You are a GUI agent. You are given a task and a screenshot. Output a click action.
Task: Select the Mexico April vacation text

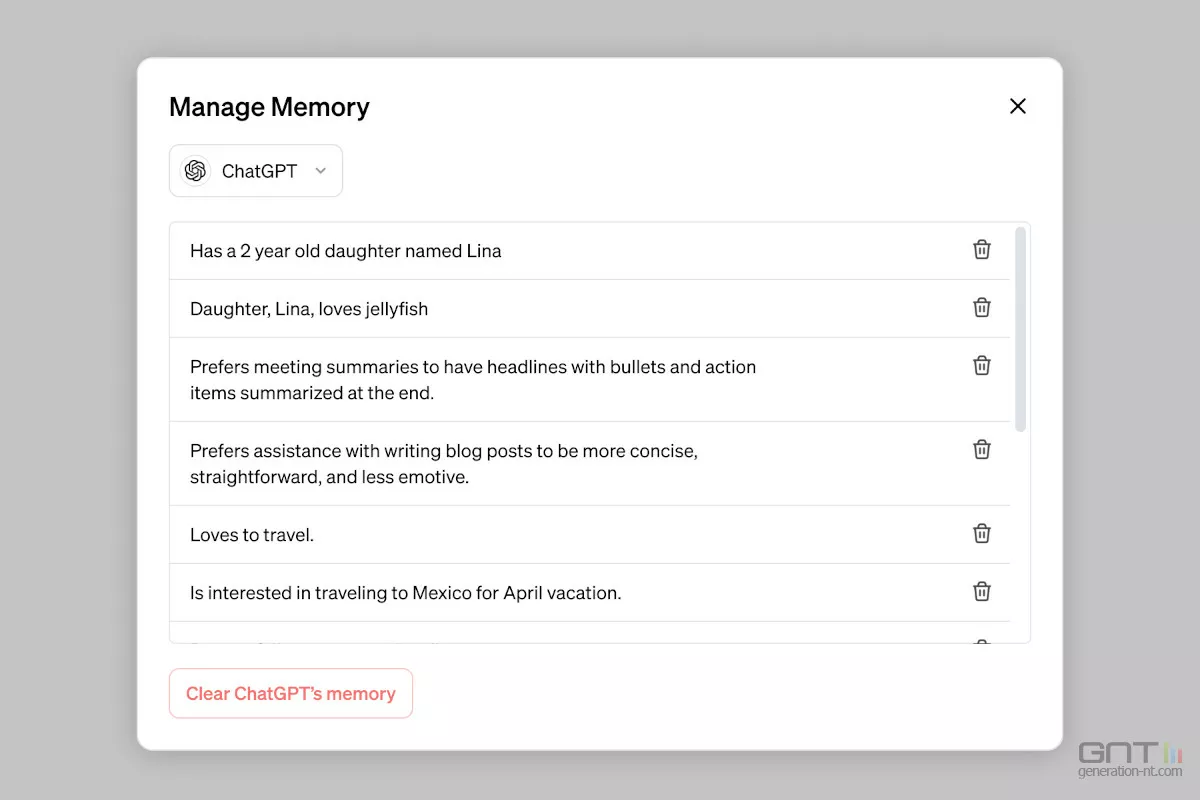406,593
